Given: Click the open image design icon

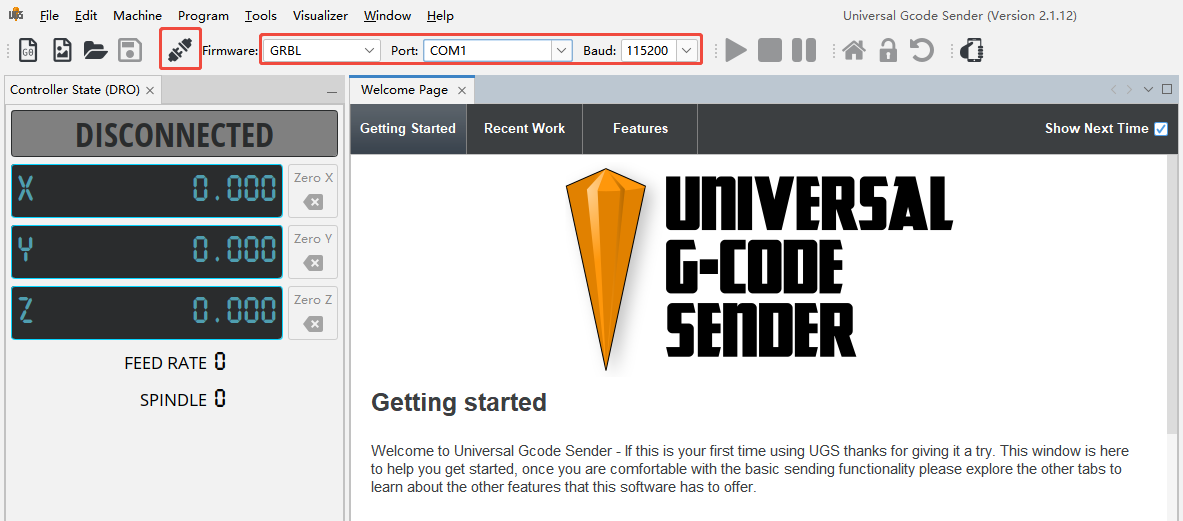Looking at the screenshot, I should coord(62,51).
